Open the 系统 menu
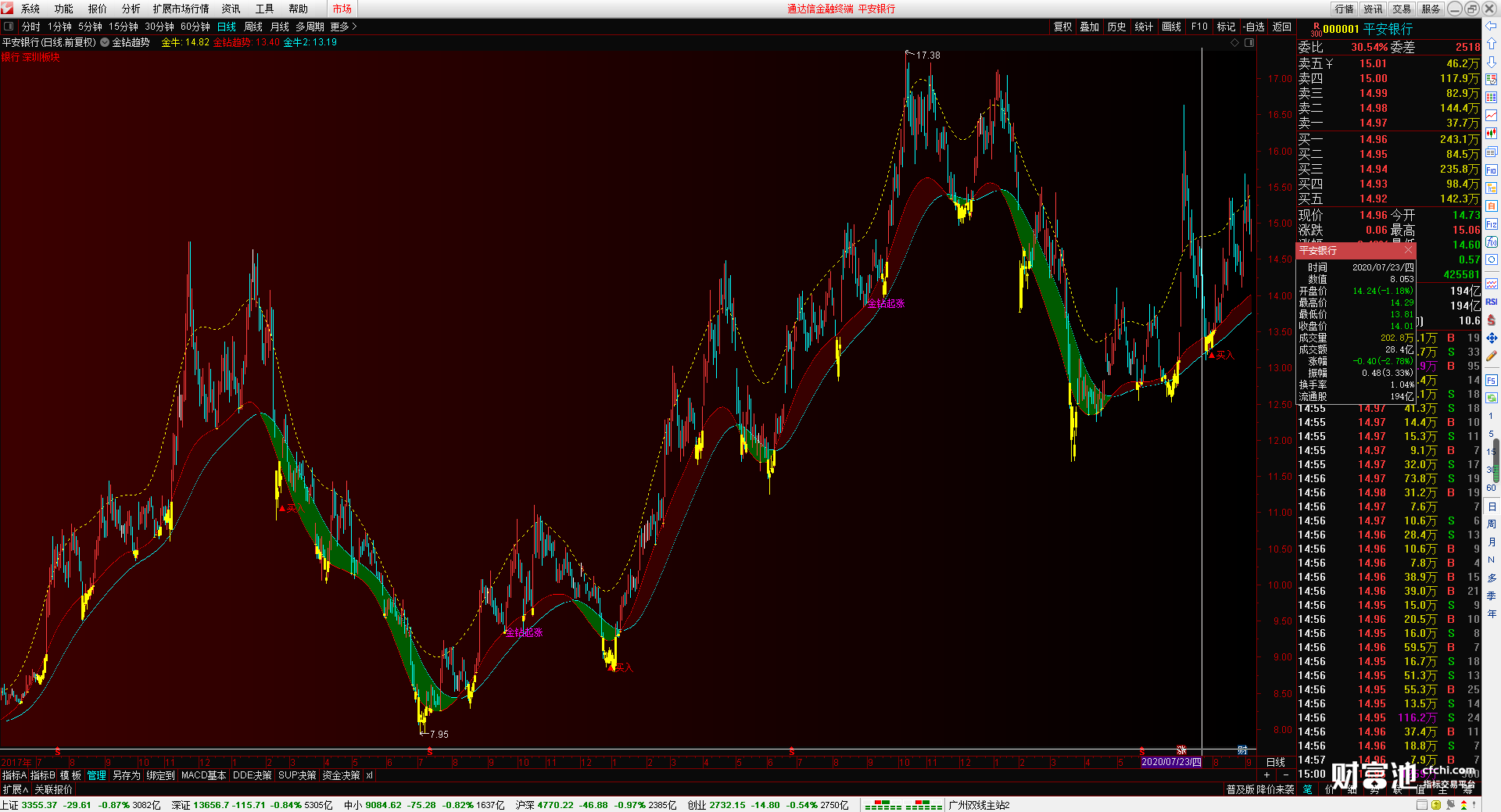The height and width of the screenshot is (812, 1501). tap(30, 9)
